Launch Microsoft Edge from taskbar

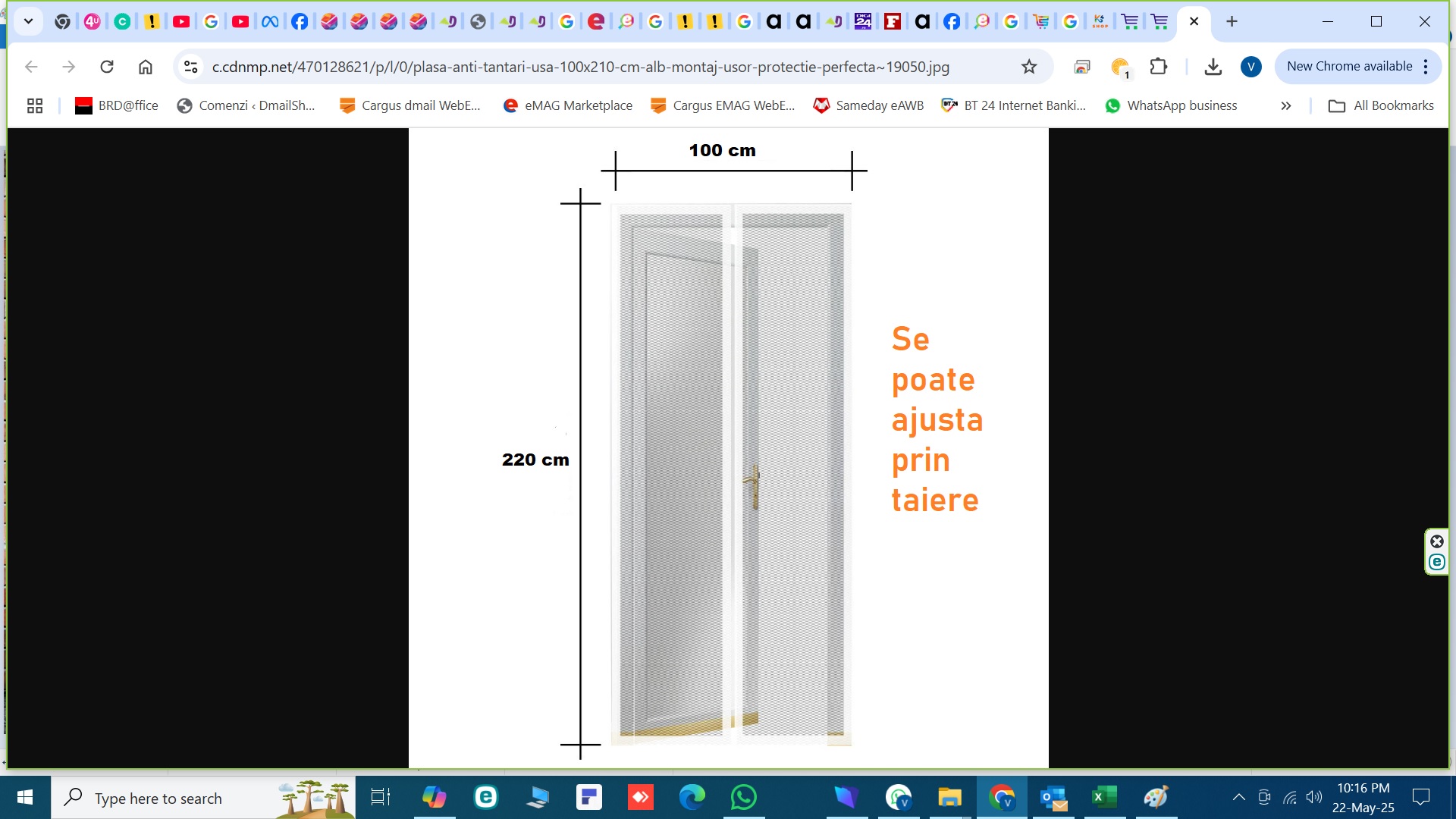point(692,798)
